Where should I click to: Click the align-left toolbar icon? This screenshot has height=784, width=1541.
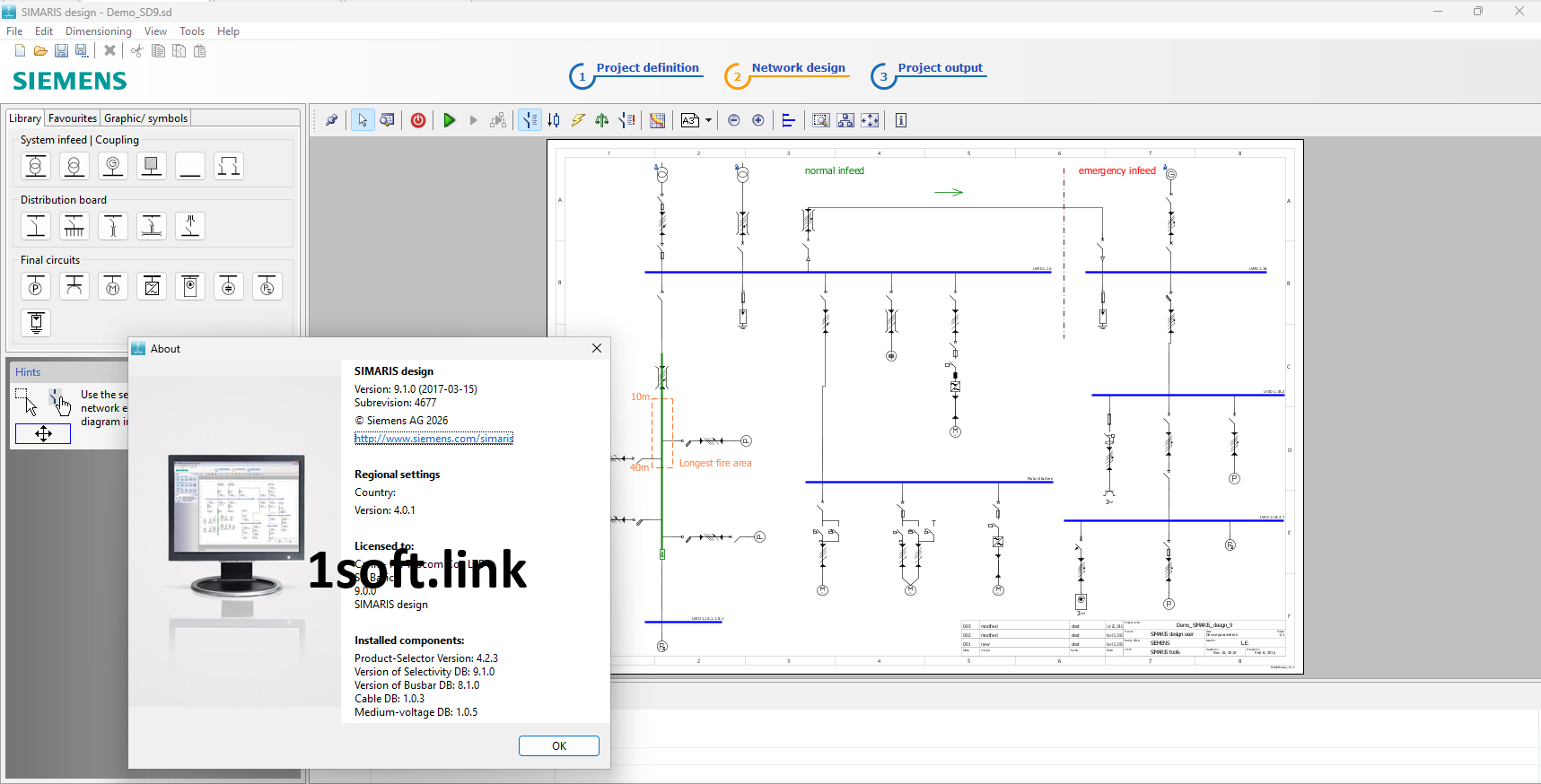[789, 120]
